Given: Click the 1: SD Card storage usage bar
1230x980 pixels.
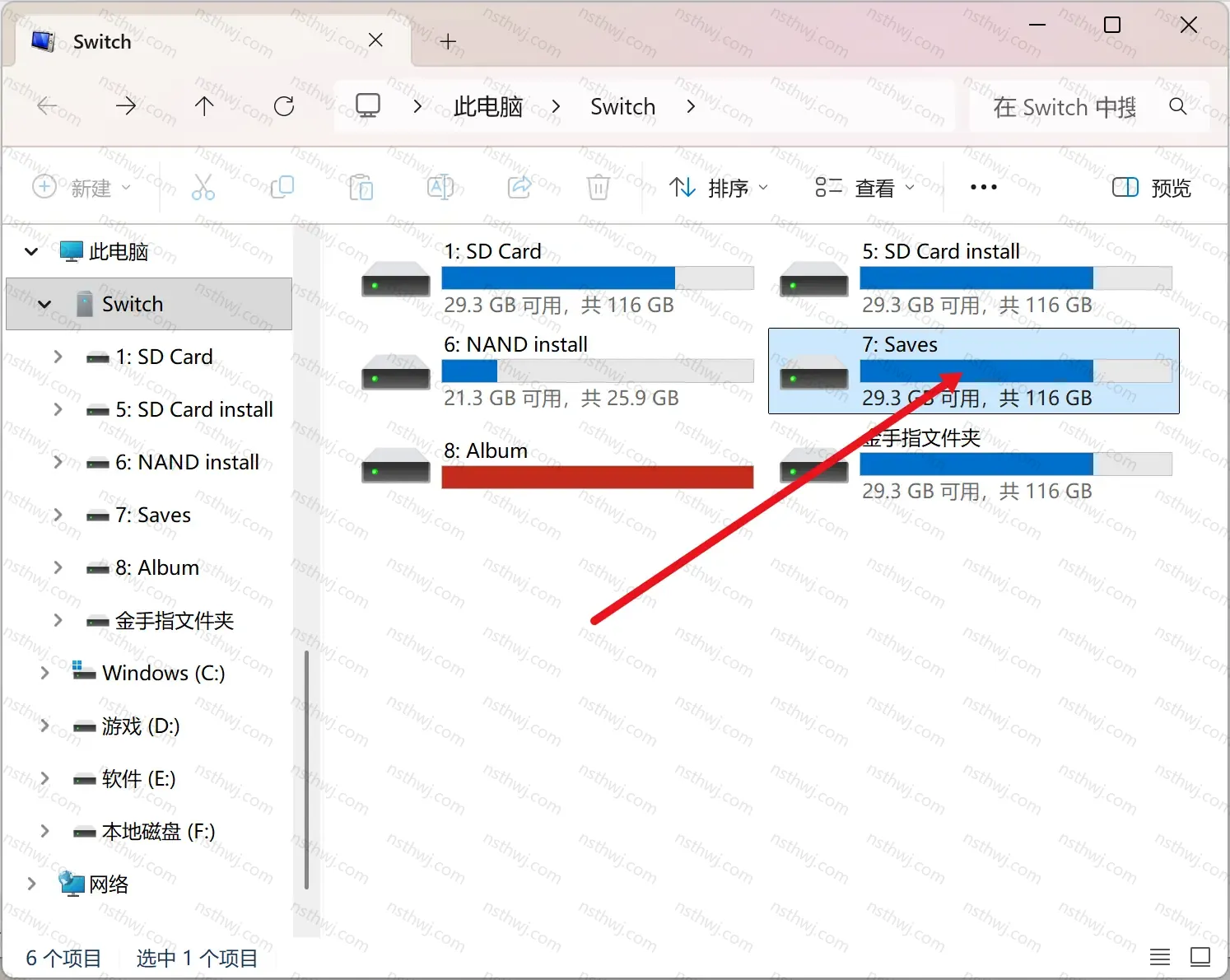Looking at the screenshot, I should [598, 278].
